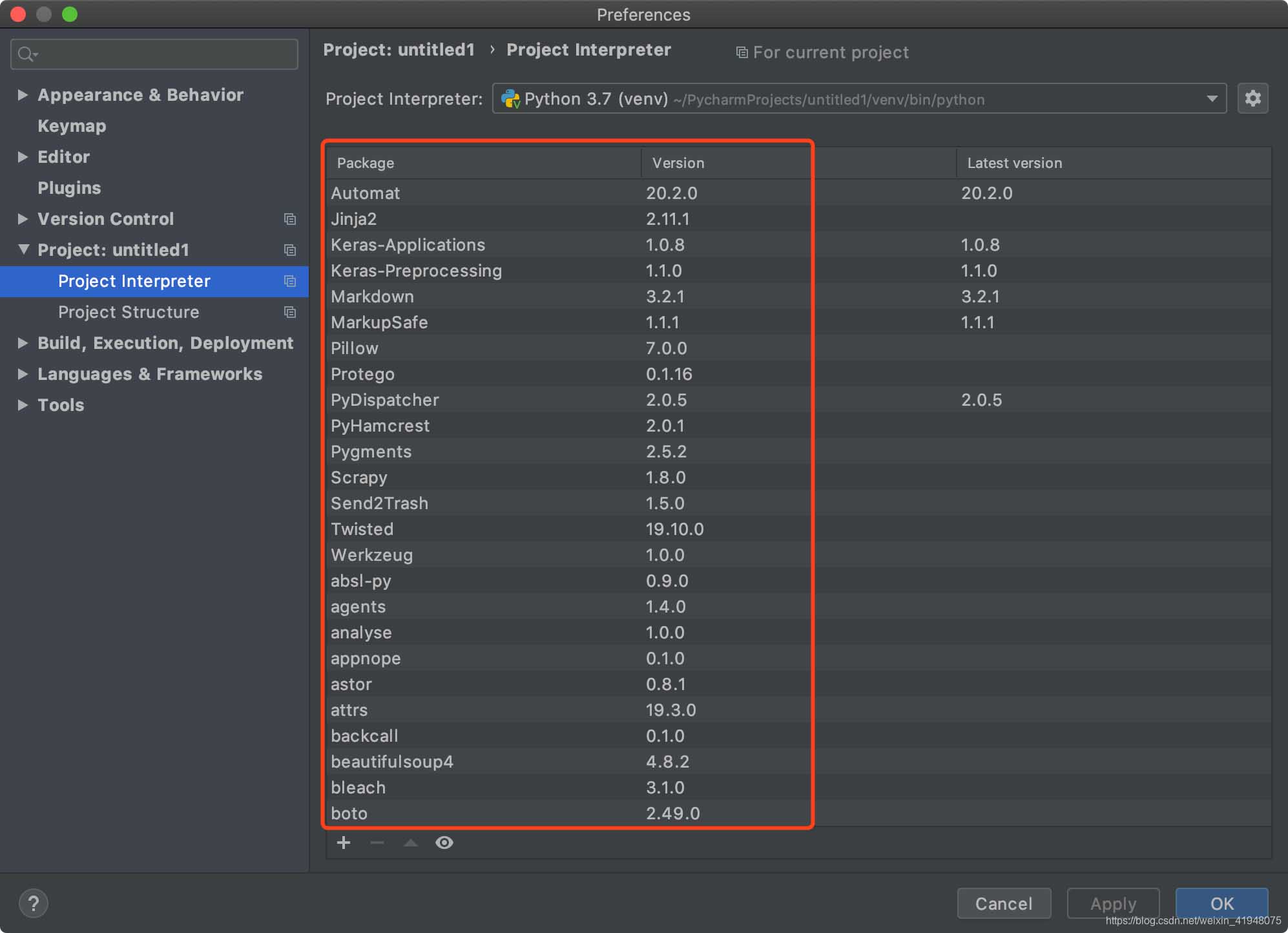Select Project Interpreter in the tree
Image resolution: width=1288 pixels, height=933 pixels.
(x=154, y=281)
